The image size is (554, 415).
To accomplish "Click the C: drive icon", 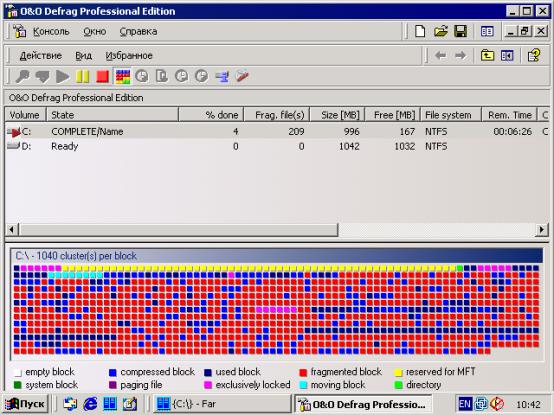I will click(x=13, y=132).
